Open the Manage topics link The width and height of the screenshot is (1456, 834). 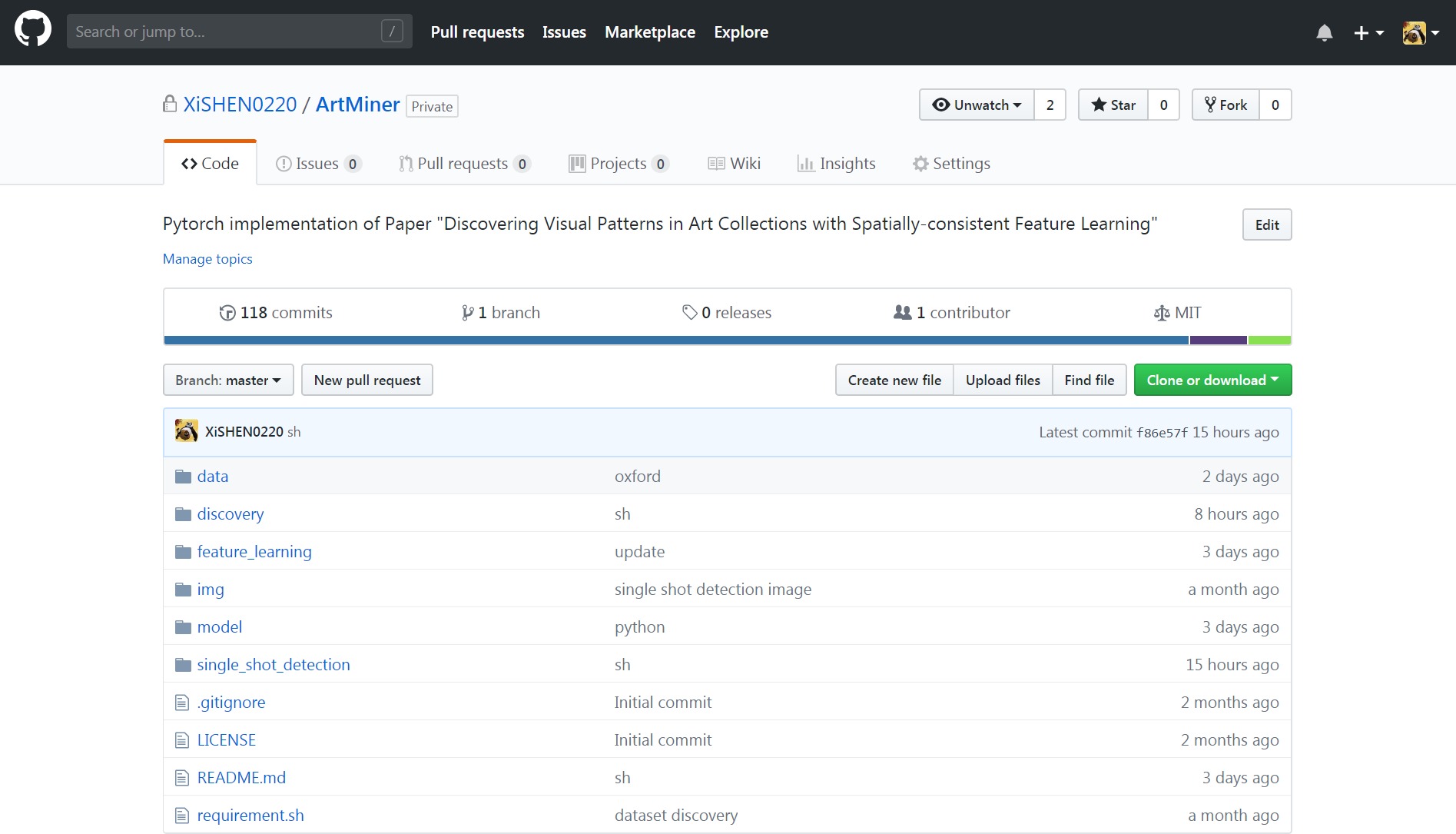point(207,259)
